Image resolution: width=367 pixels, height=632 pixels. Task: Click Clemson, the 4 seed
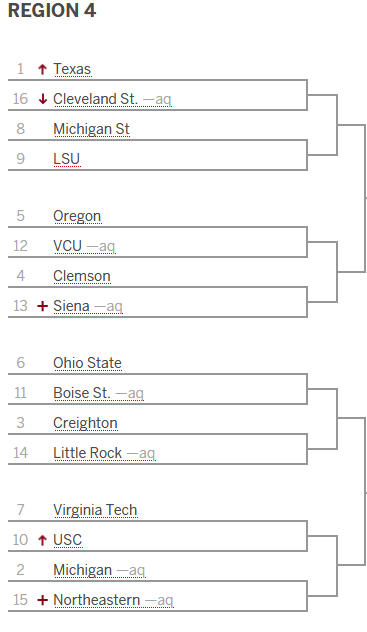(x=82, y=276)
